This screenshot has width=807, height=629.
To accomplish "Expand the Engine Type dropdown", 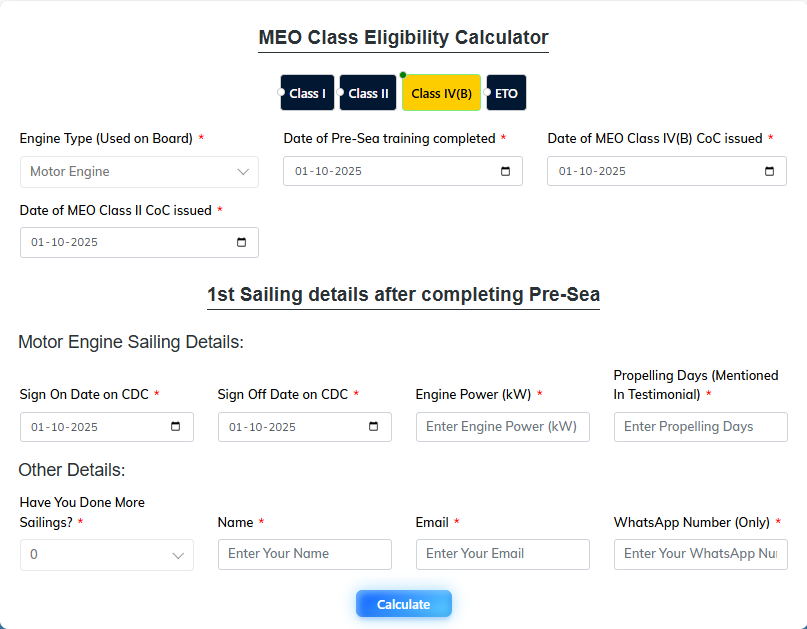I will point(139,172).
